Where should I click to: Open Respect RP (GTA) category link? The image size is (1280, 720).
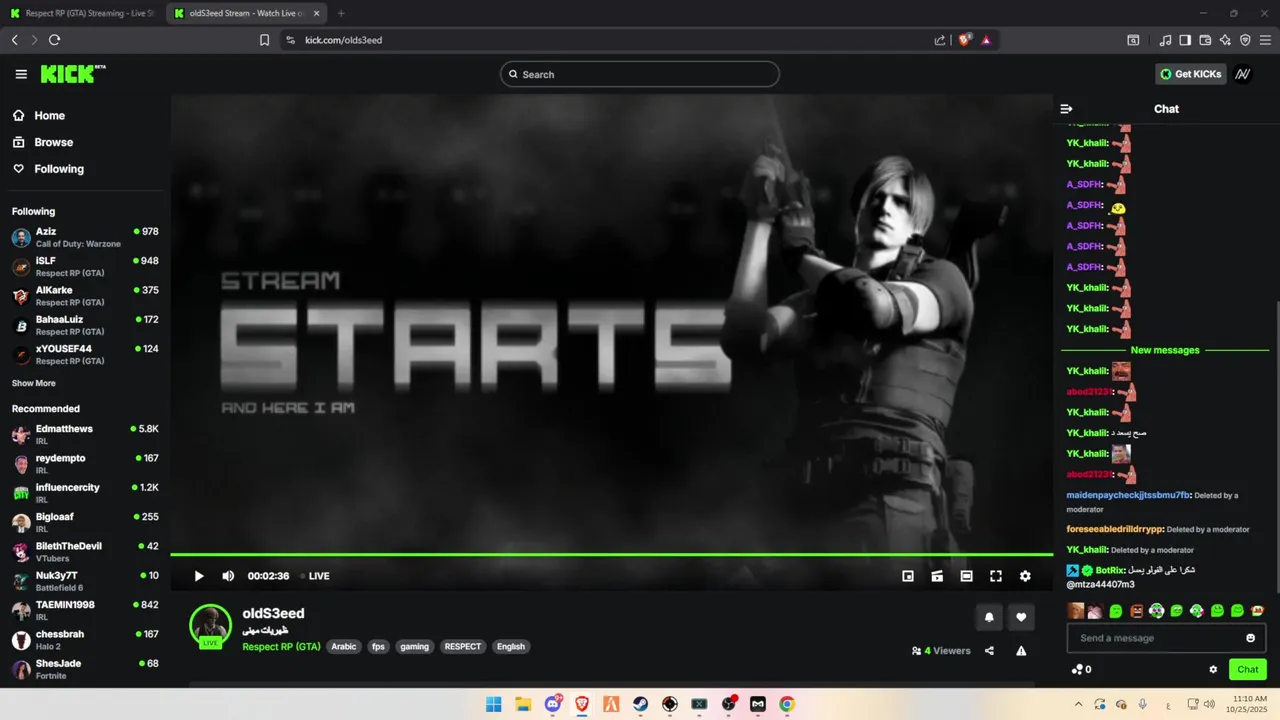(x=281, y=647)
